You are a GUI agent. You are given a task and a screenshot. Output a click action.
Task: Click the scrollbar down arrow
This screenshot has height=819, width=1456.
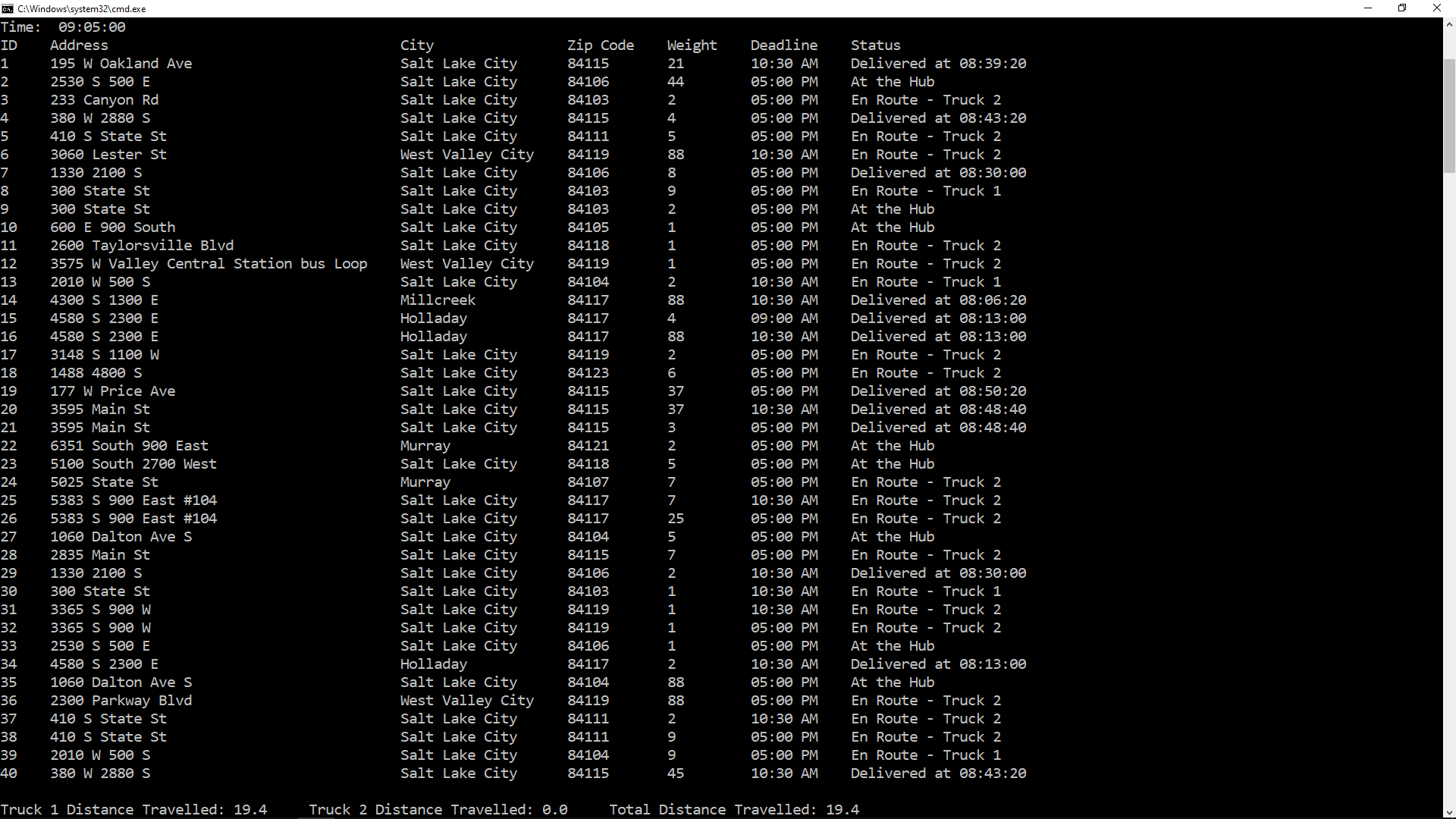click(1449, 812)
